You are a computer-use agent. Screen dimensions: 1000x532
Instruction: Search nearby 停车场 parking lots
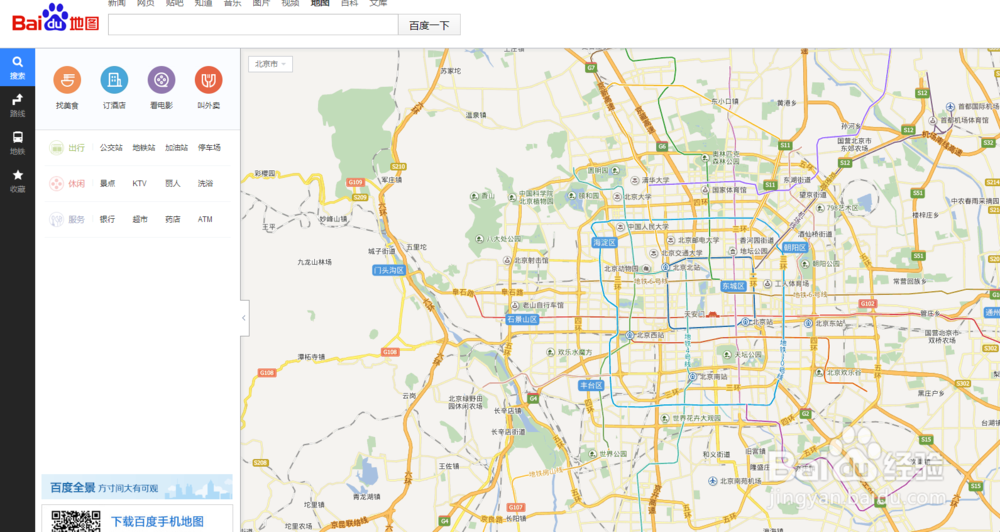[x=209, y=148]
